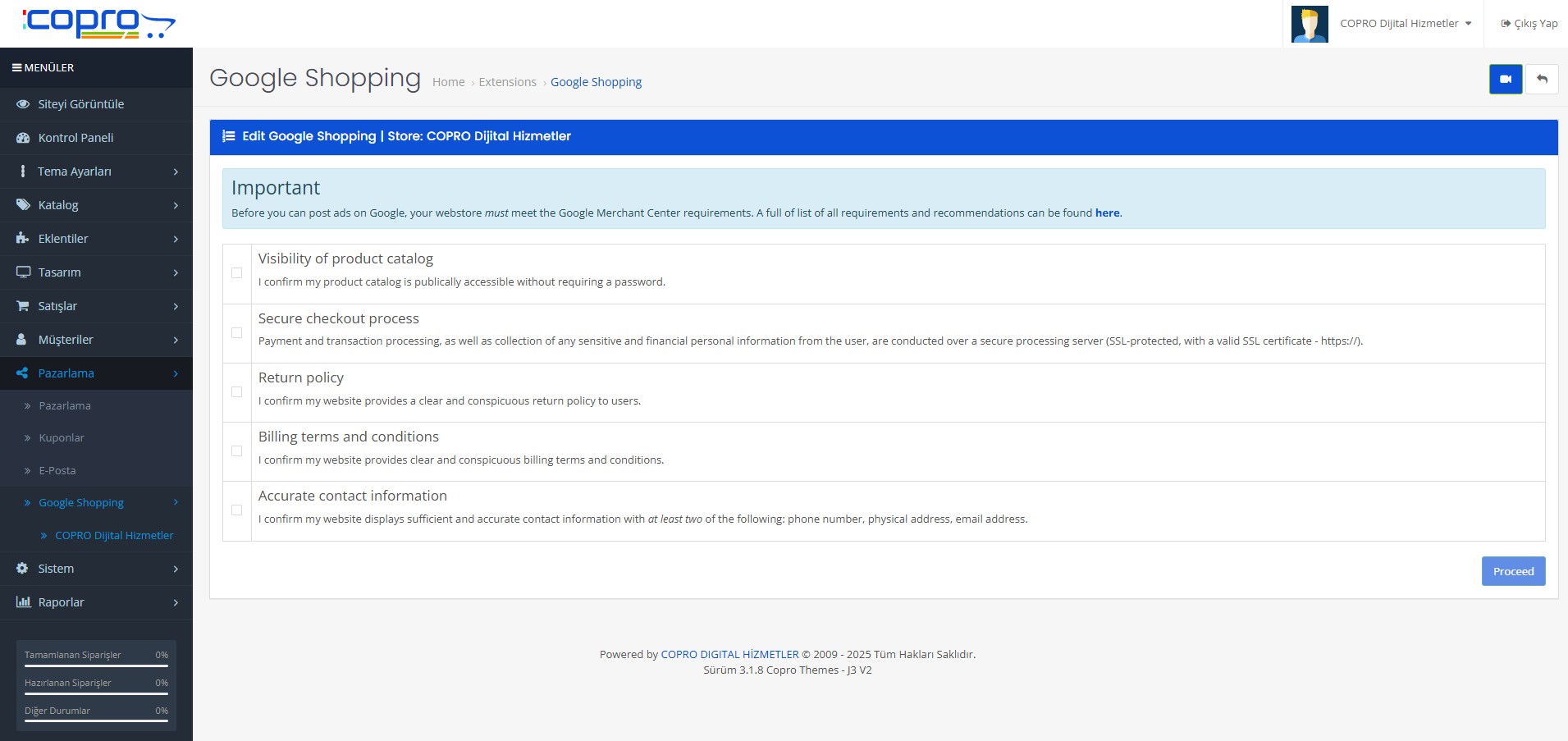Click the video camera tutorial icon
The height and width of the screenshot is (741, 1568).
(1505, 80)
